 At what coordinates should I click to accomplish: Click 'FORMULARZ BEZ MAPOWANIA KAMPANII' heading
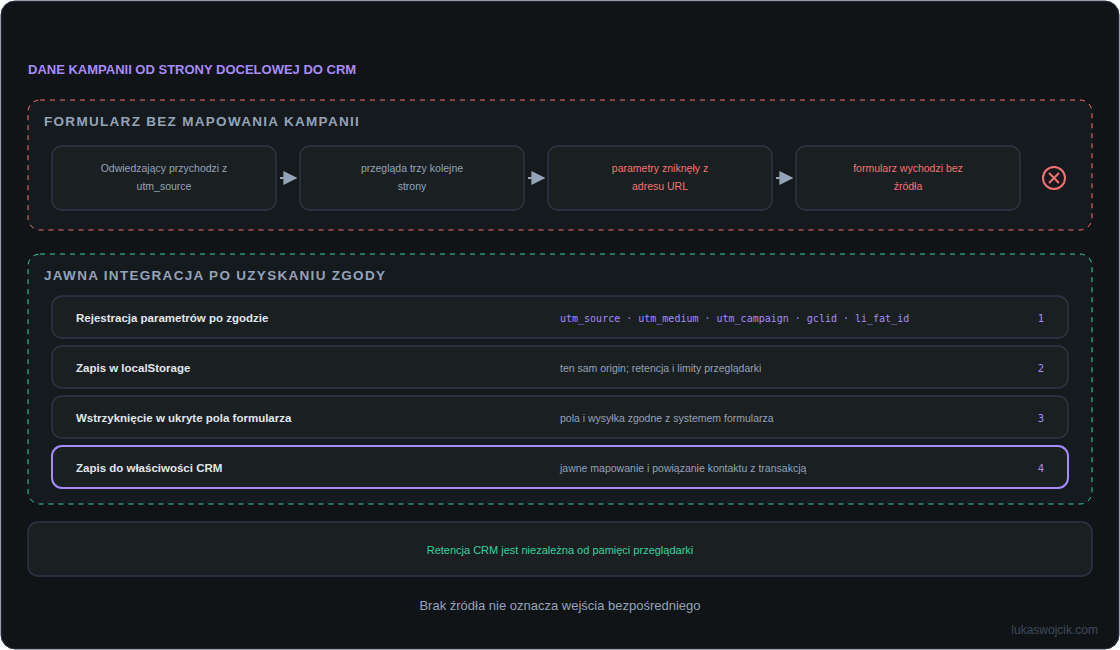click(201, 121)
